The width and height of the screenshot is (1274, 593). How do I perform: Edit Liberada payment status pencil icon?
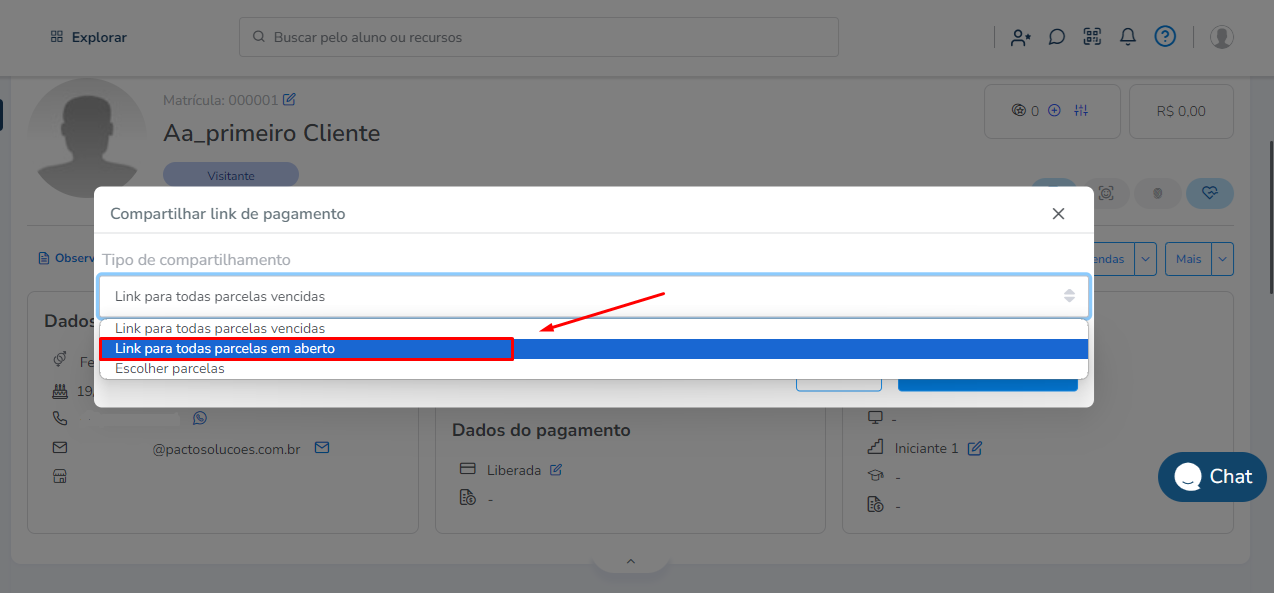pyautogui.click(x=556, y=470)
